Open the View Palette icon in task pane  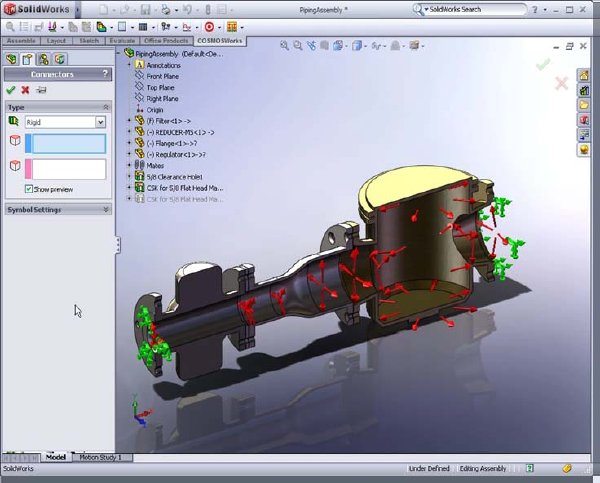(x=584, y=134)
